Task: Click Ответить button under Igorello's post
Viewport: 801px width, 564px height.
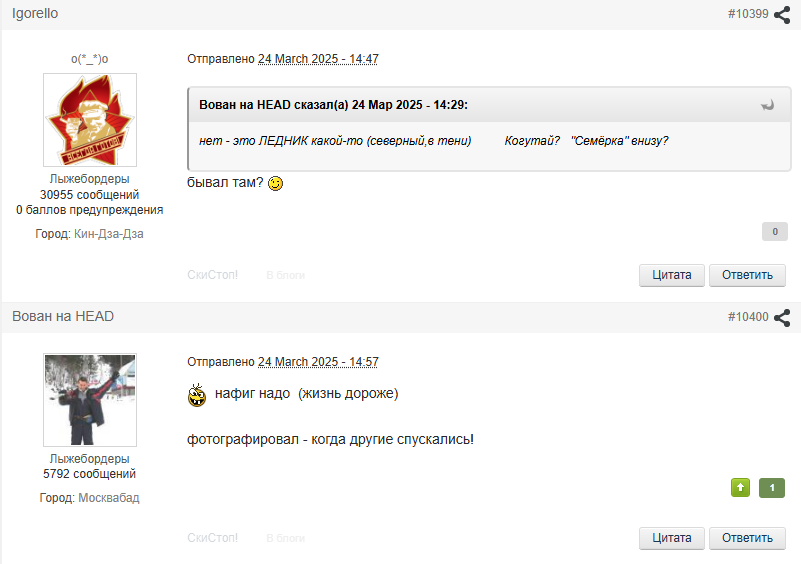Action: [747, 275]
